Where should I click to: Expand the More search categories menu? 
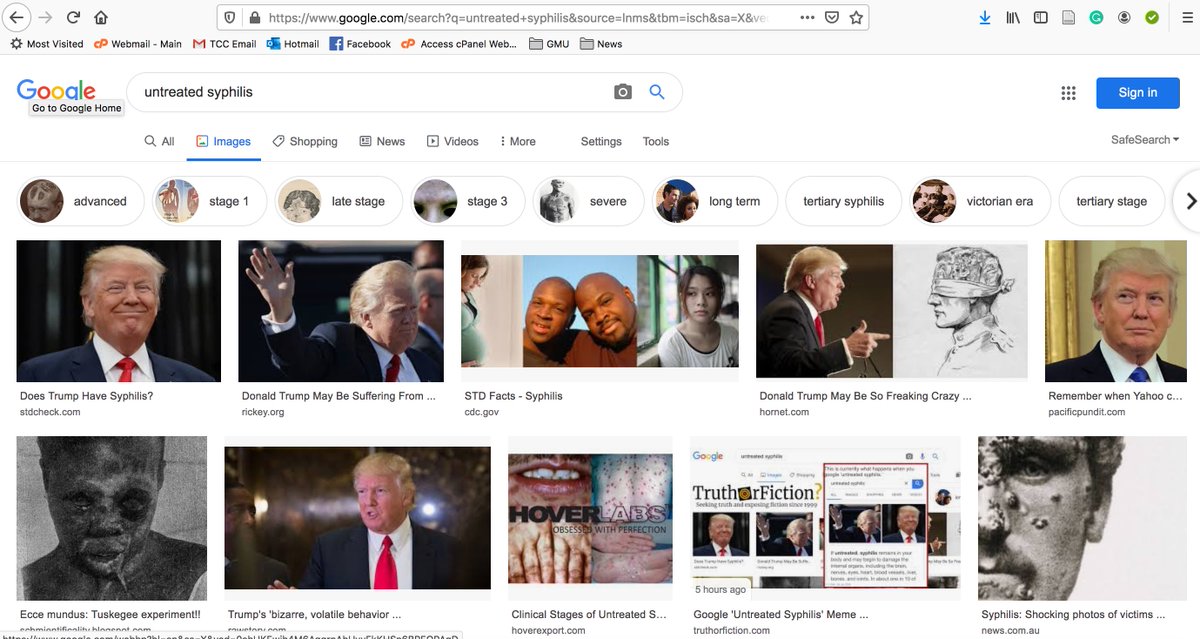[x=517, y=141]
